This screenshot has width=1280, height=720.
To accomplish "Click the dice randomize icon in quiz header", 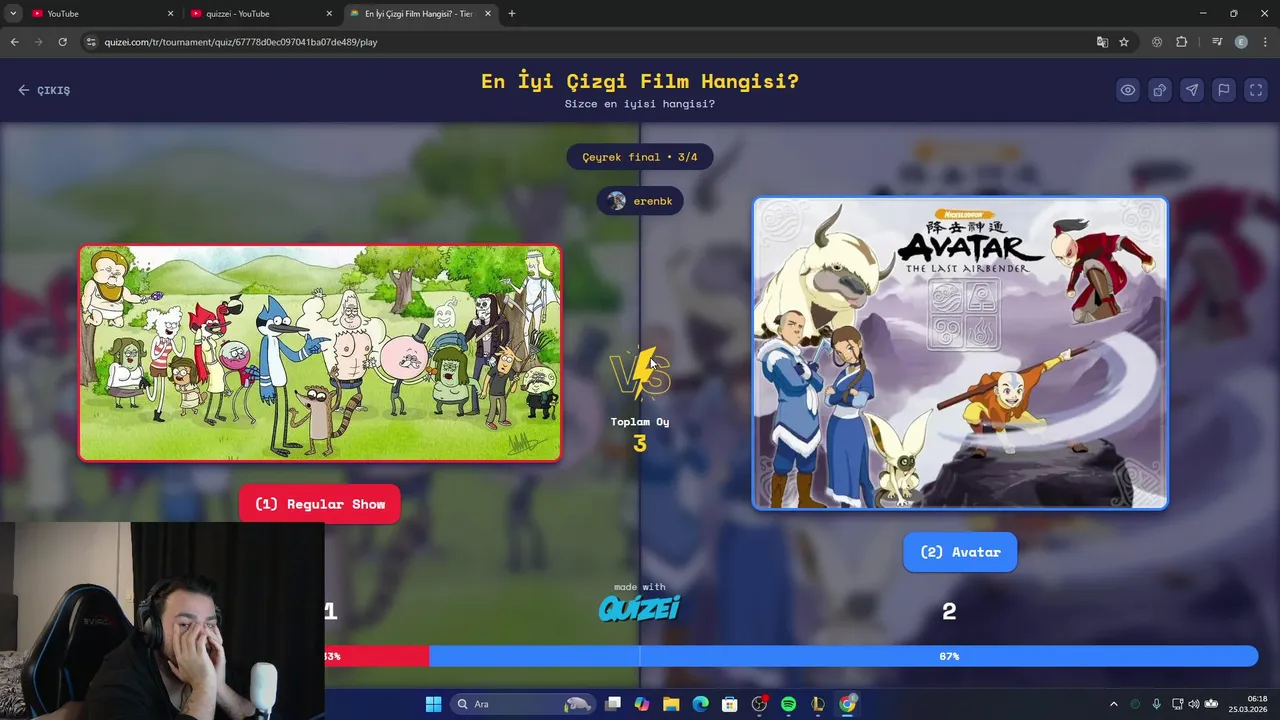I will (1160, 90).
